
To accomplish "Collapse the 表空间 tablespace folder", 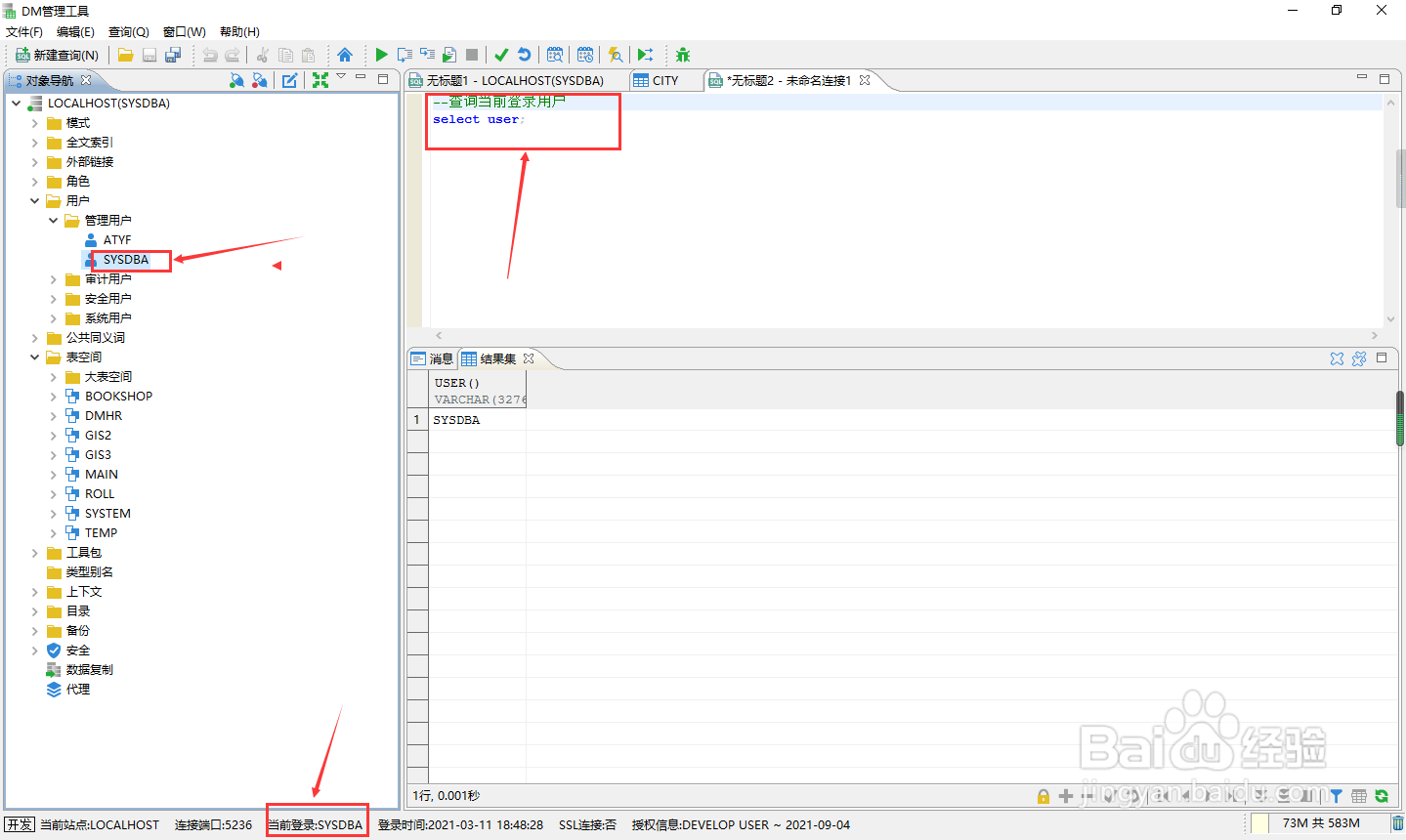I will [x=35, y=357].
